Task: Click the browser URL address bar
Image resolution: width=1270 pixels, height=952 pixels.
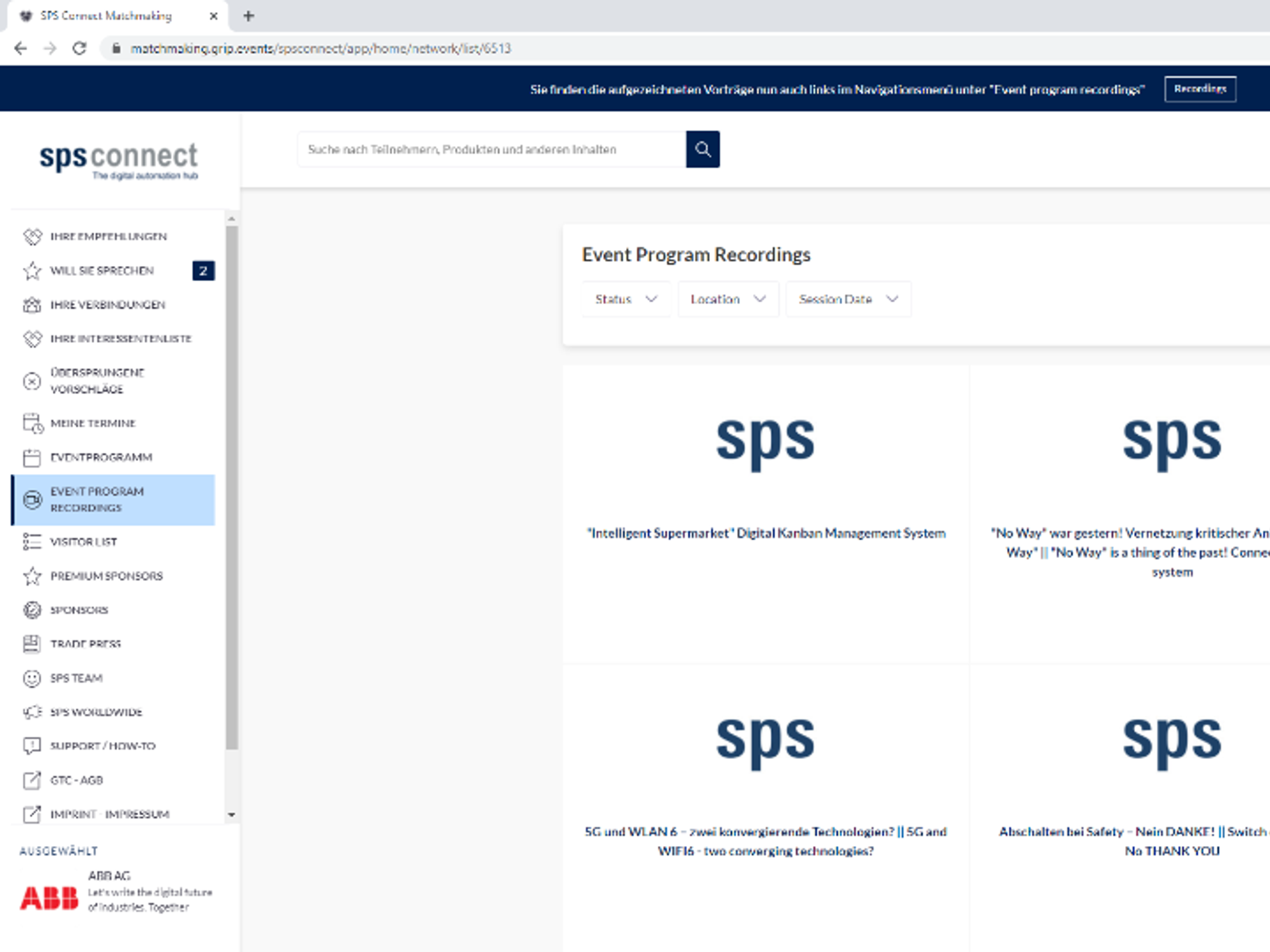Action: 320,48
